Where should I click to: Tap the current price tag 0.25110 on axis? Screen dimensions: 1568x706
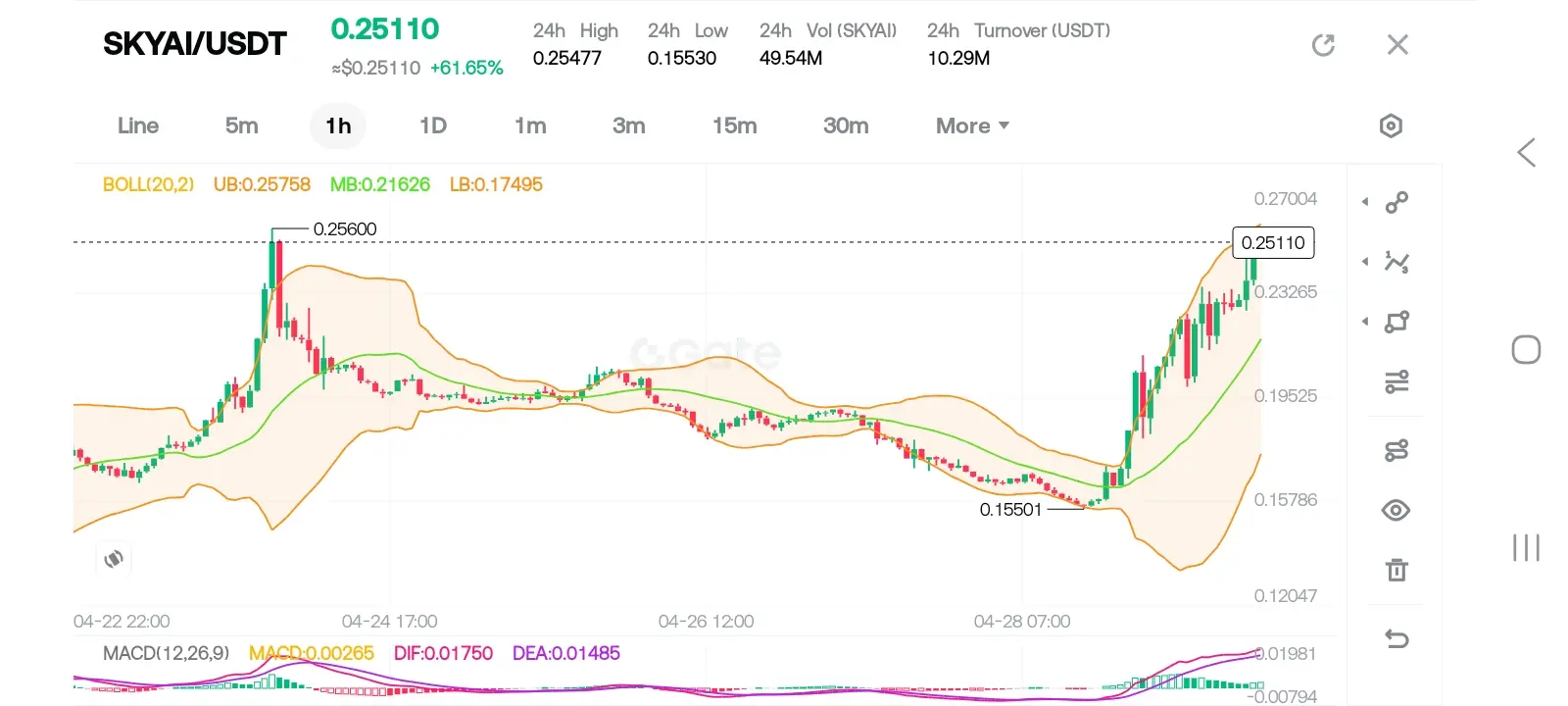click(x=1273, y=242)
